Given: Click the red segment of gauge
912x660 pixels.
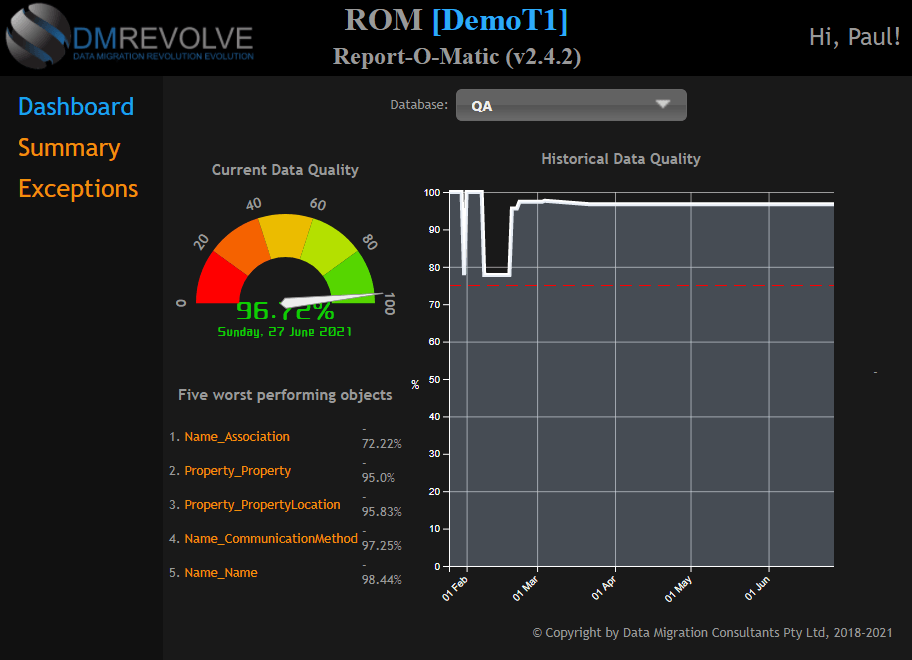Looking at the screenshot, I should [217, 280].
